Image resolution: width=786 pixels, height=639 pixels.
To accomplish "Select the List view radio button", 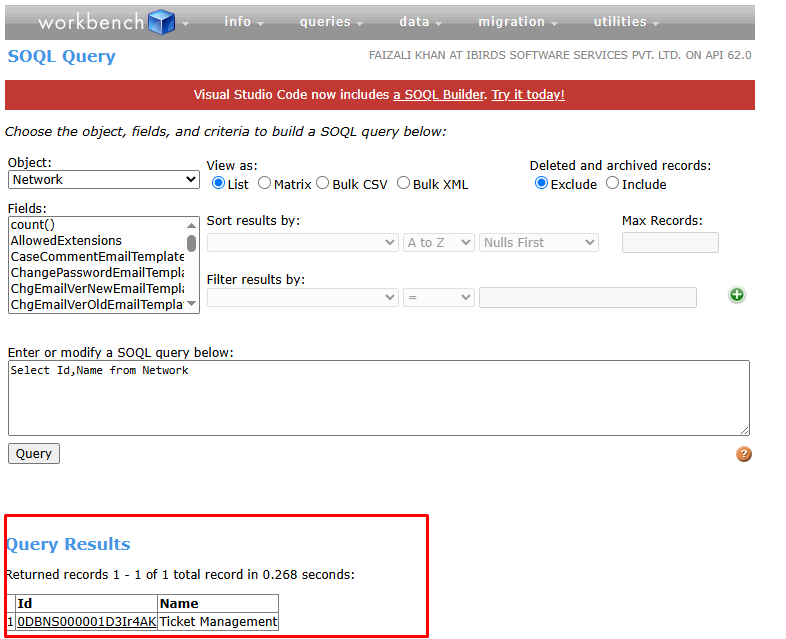I will click(x=219, y=184).
